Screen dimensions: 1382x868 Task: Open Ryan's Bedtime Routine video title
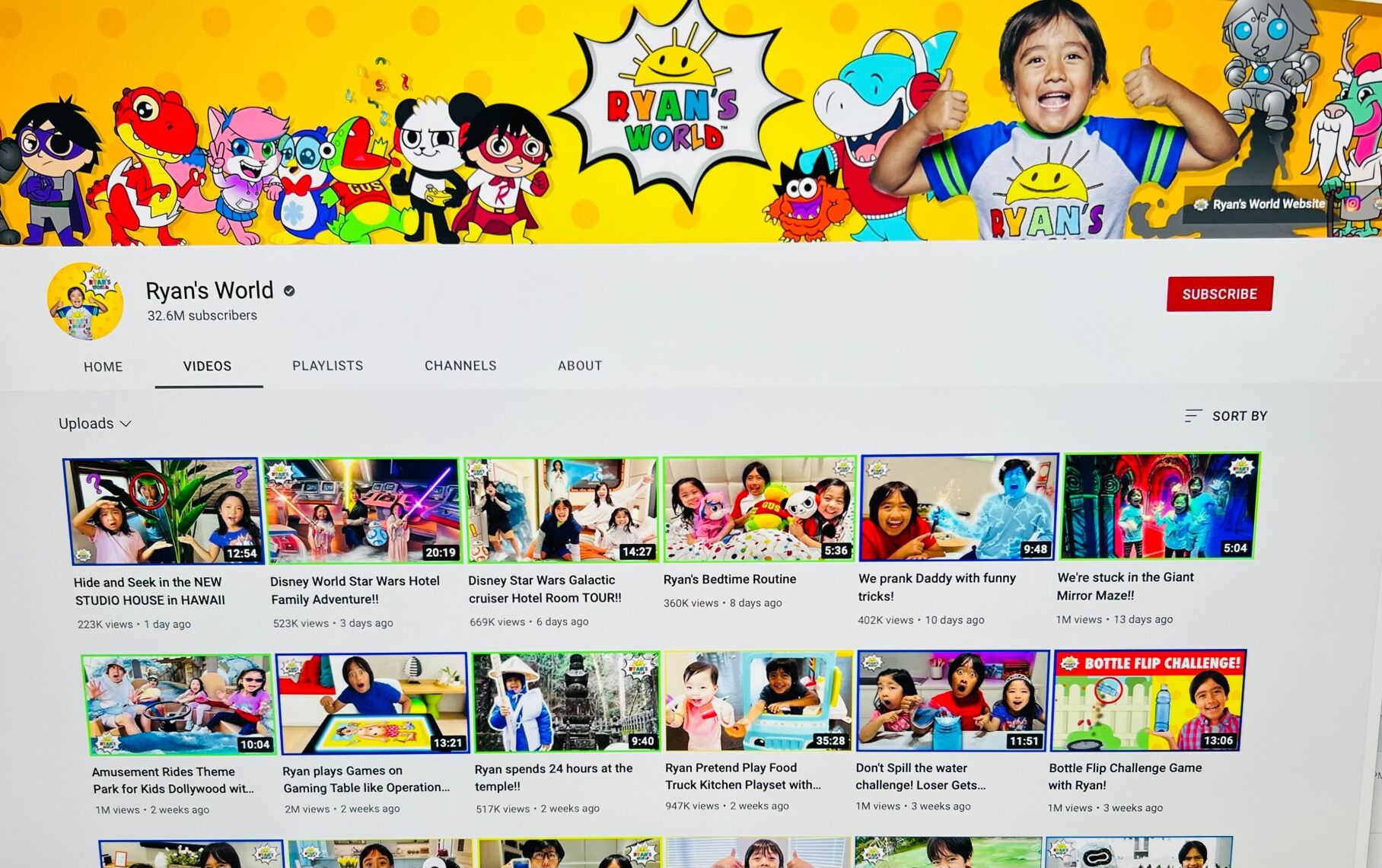point(729,580)
